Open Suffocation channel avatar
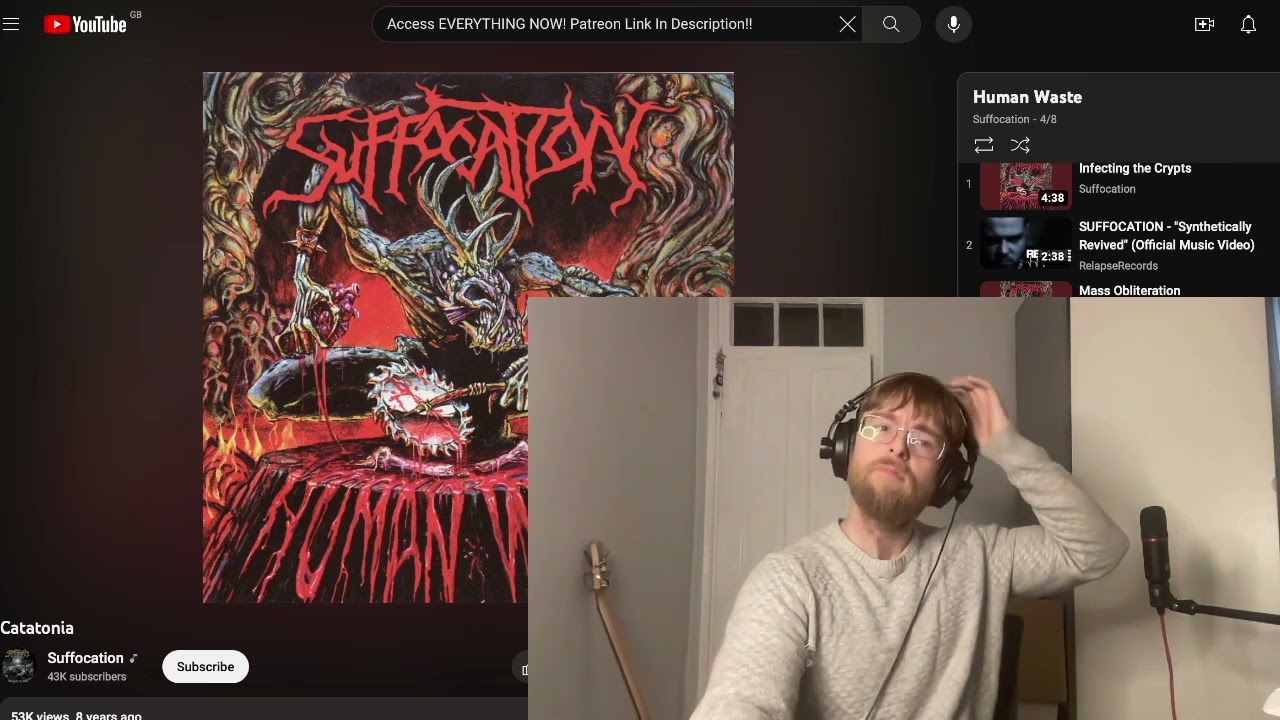The width and height of the screenshot is (1280, 720). [18, 666]
